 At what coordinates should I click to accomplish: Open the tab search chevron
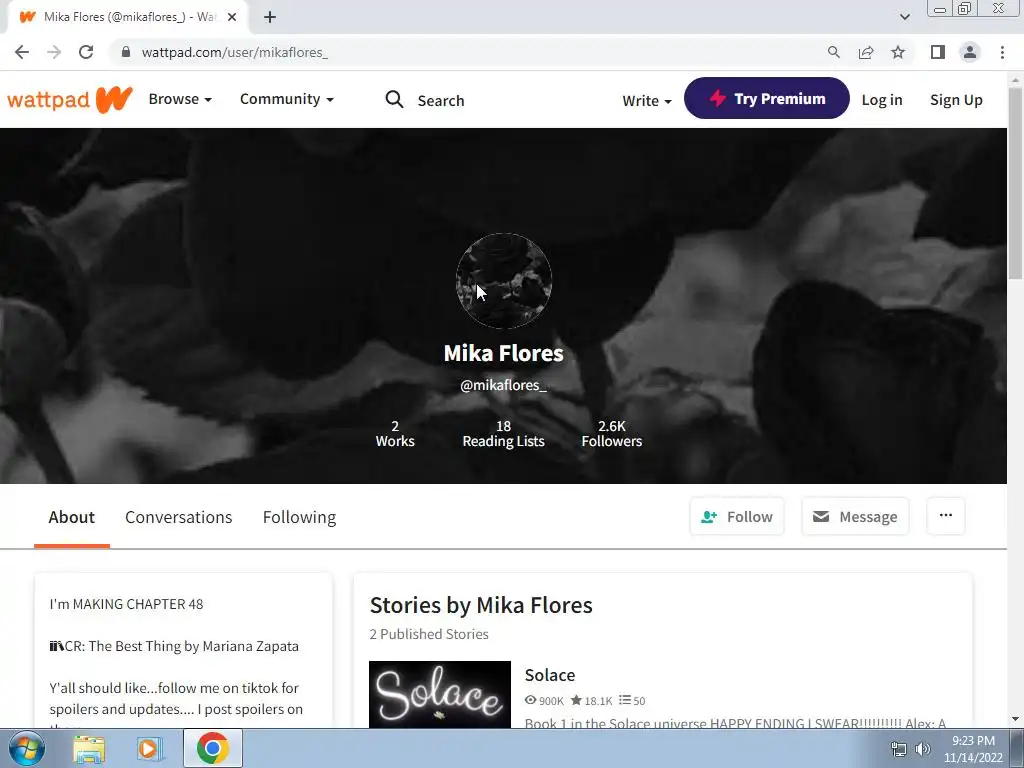[904, 17]
